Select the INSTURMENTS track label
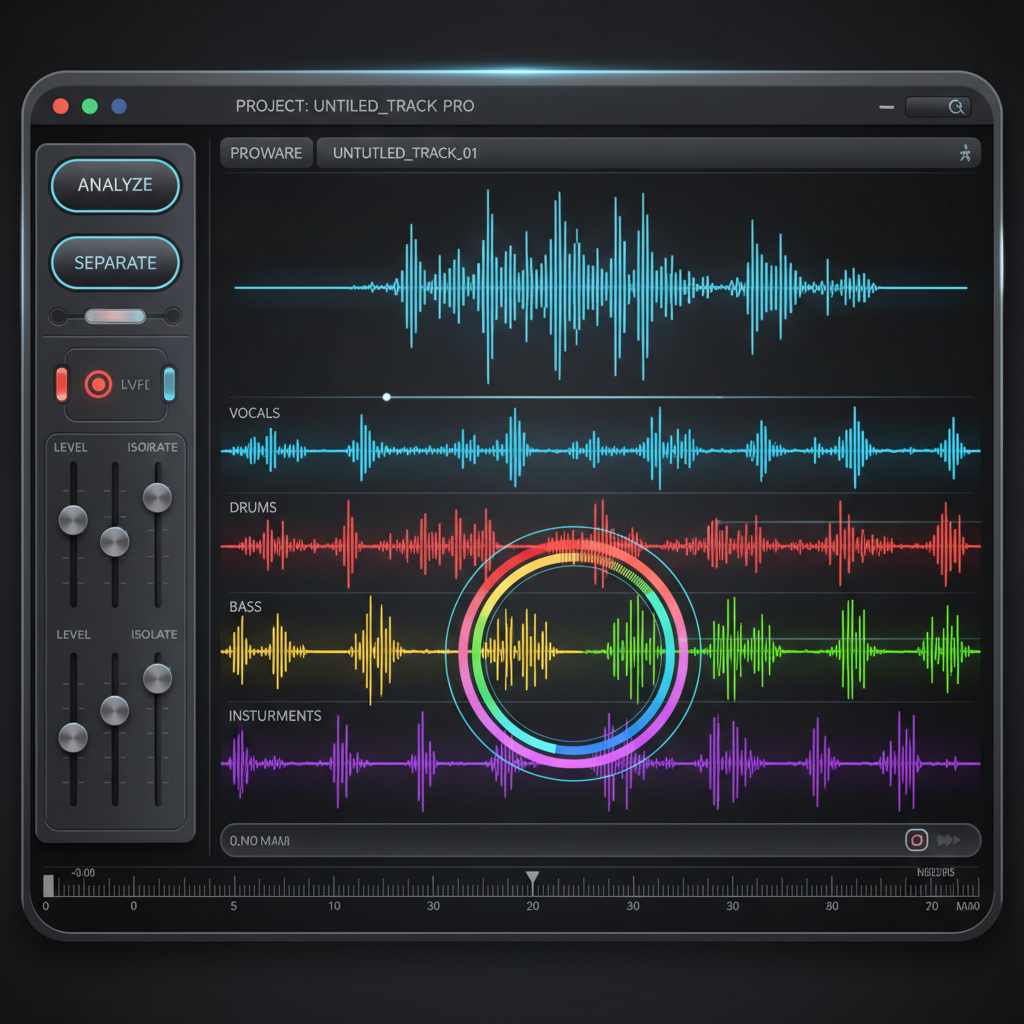 (275, 716)
